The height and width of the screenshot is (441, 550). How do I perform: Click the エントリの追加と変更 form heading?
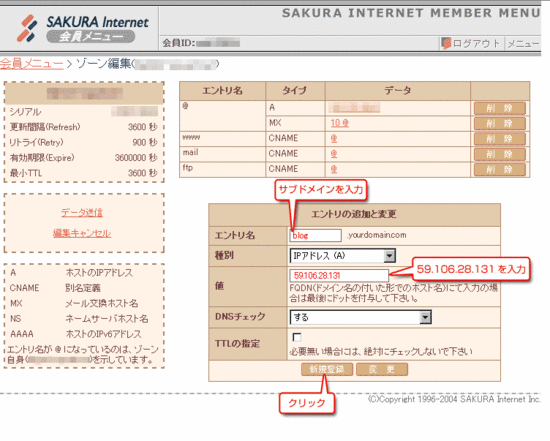354,214
